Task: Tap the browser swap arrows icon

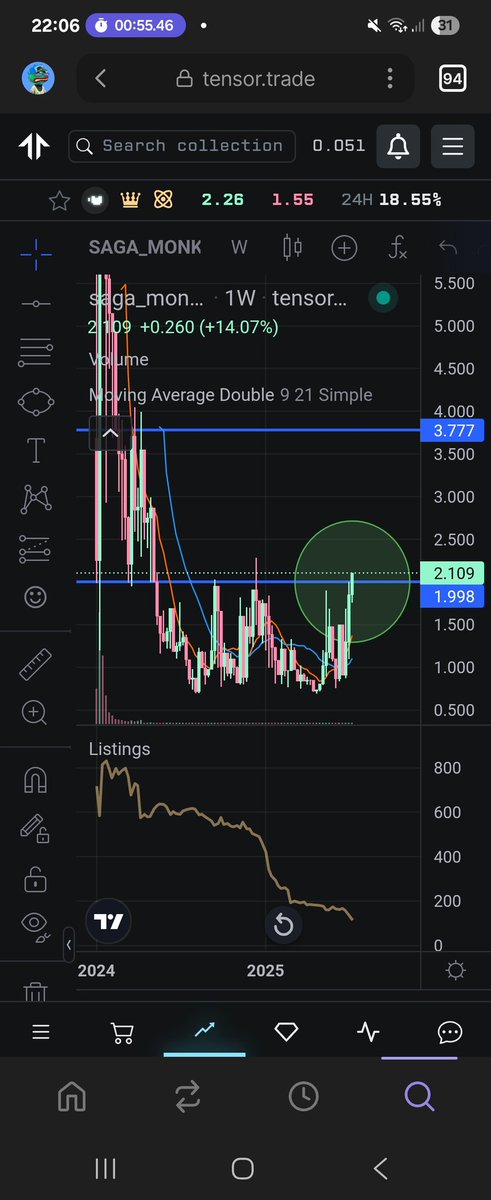Action: [187, 1097]
